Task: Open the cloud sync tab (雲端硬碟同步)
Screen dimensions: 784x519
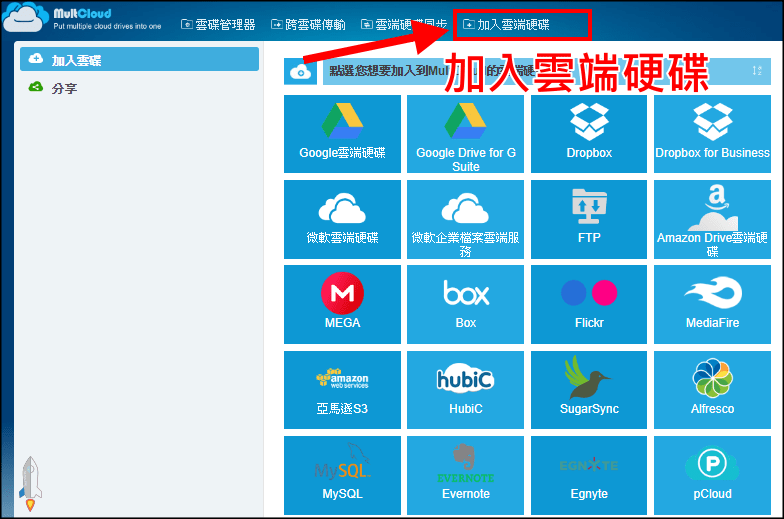Action: [404, 24]
